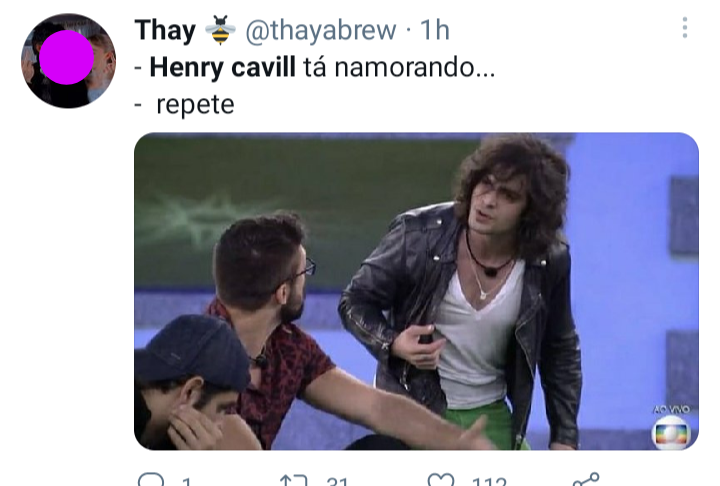Click the like count 112
Image resolution: width=720 pixels, height=486 pixels.
[x=489, y=481]
